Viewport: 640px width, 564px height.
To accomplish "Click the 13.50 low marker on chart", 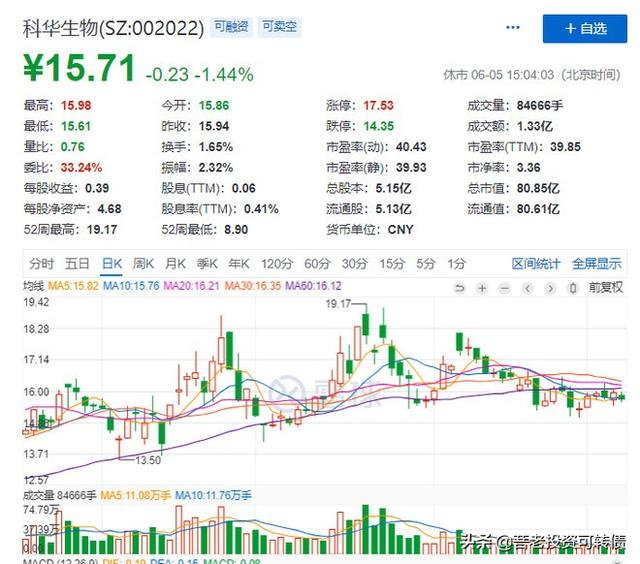I will pos(148,460).
